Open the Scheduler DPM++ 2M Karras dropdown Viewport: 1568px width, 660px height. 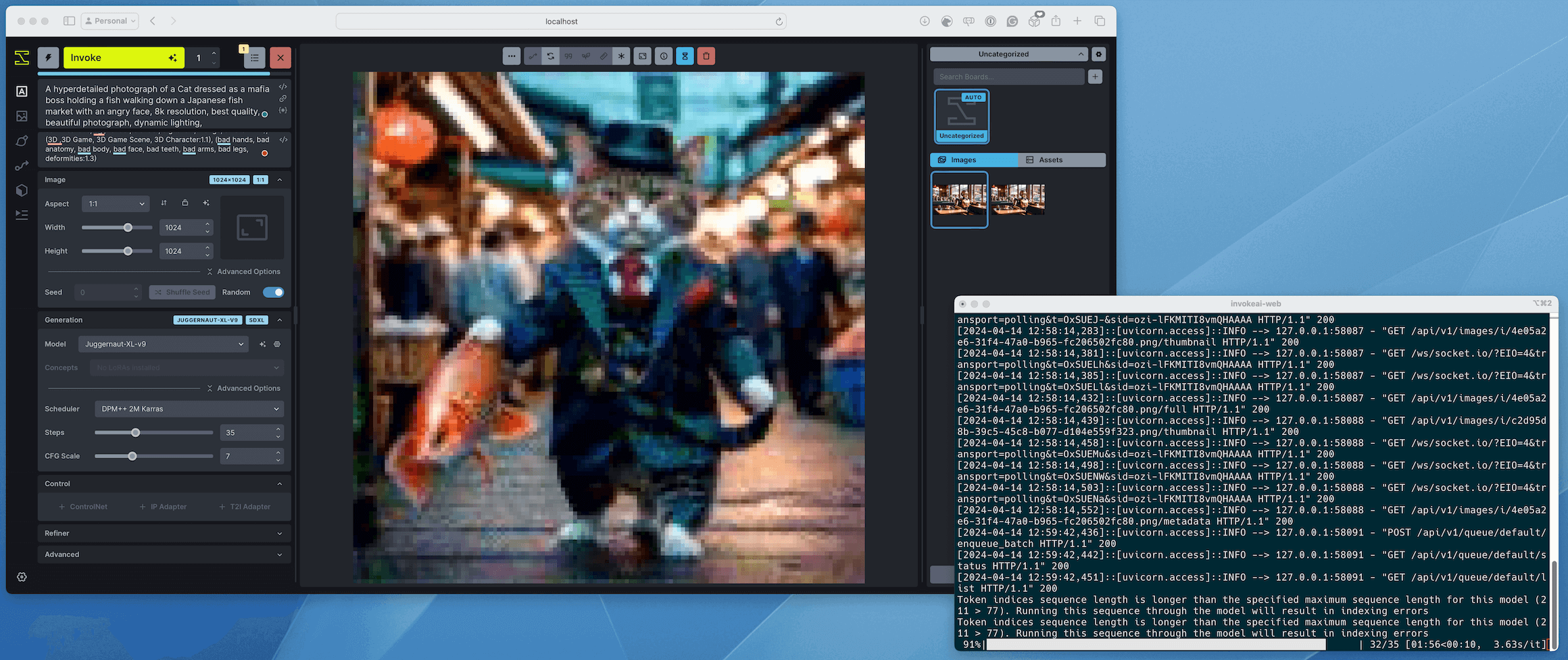(189, 409)
